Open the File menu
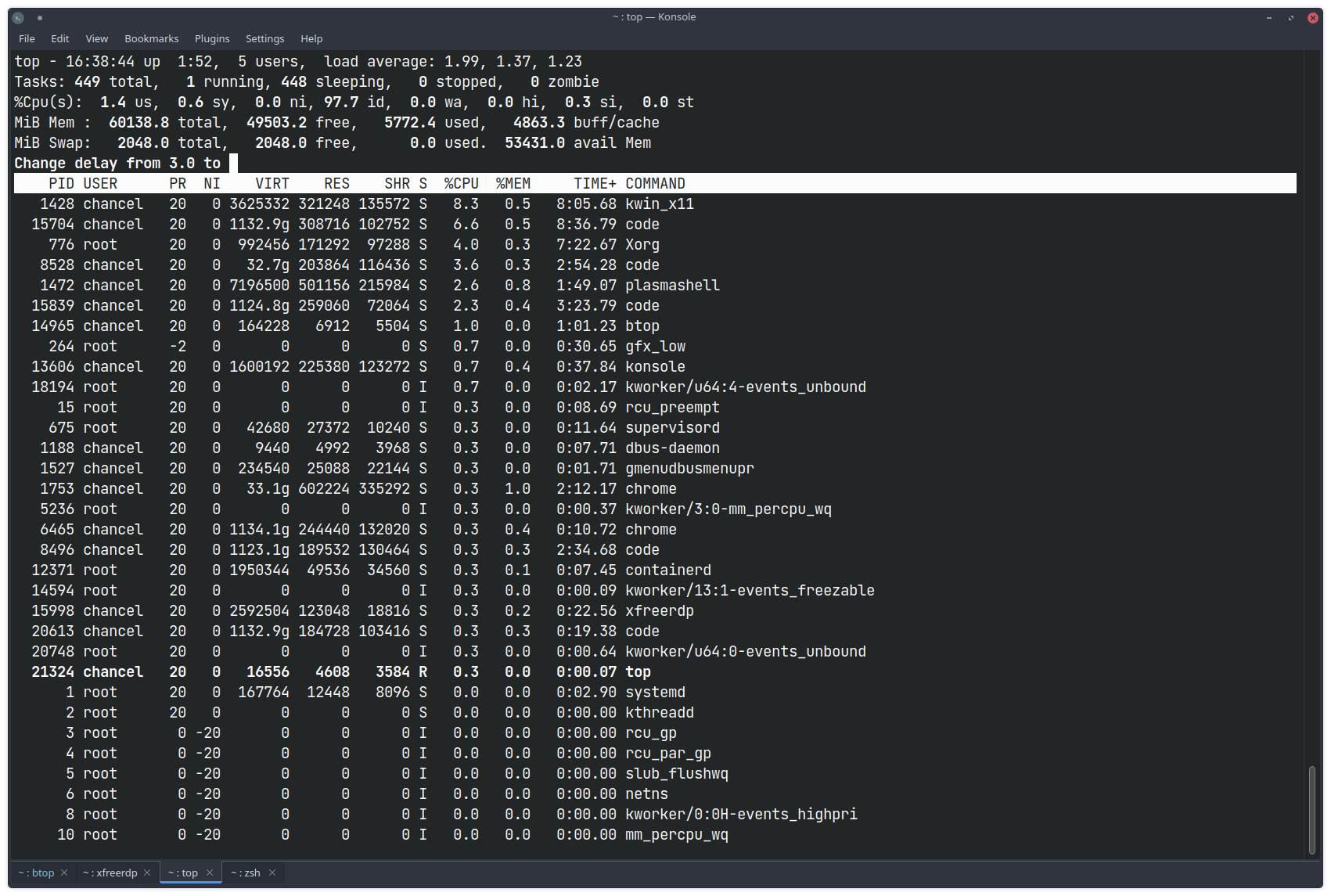1331x896 pixels. click(27, 38)
